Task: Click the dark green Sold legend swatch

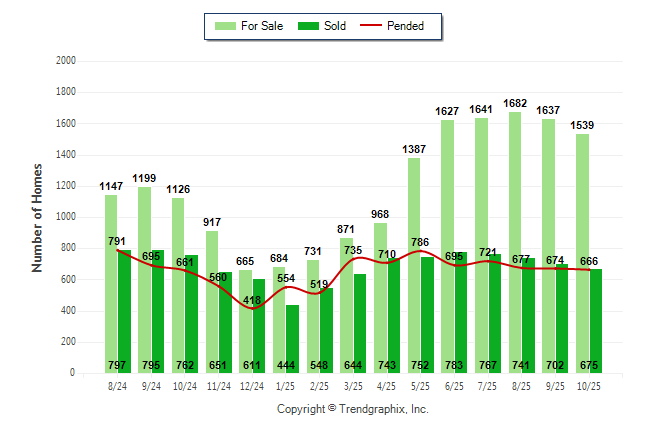Action: [308, 26]
